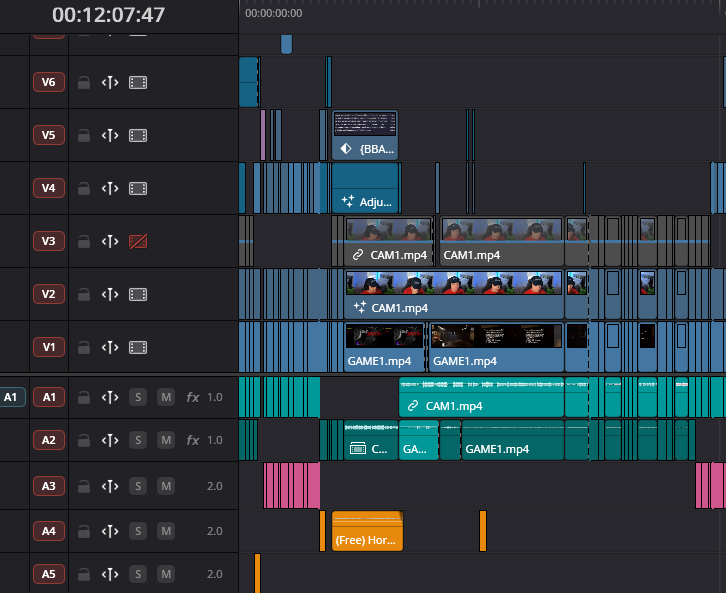
Task: Toggle auto track selector on A3
Action: click(x=110, y=486)
